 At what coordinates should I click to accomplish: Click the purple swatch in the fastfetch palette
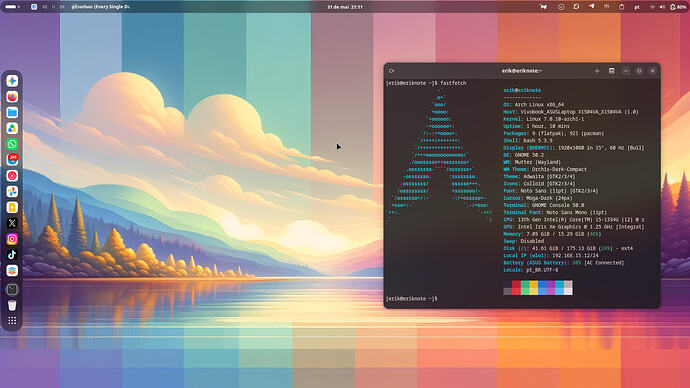click(x=551, y=288)
